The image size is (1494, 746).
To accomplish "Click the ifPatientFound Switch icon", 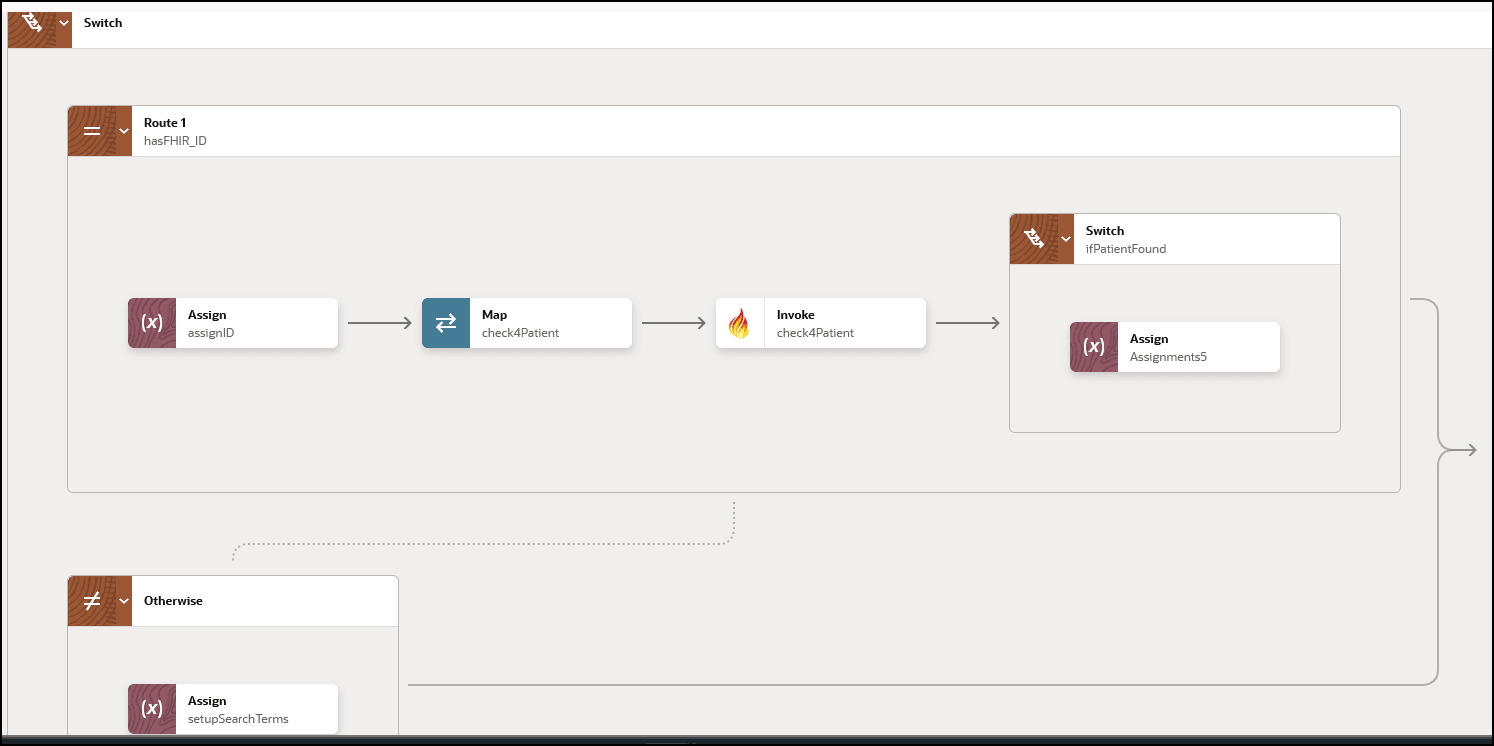I will [1034, 239].
